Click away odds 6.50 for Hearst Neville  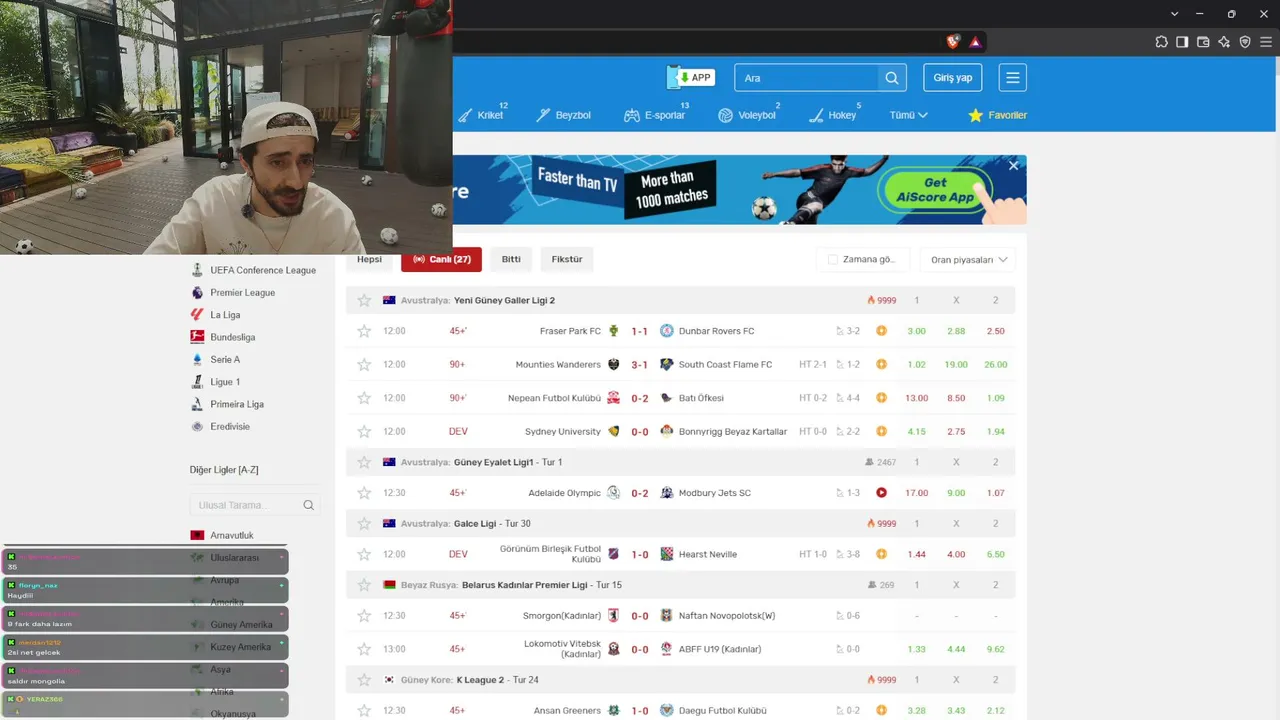pos(995,554)
